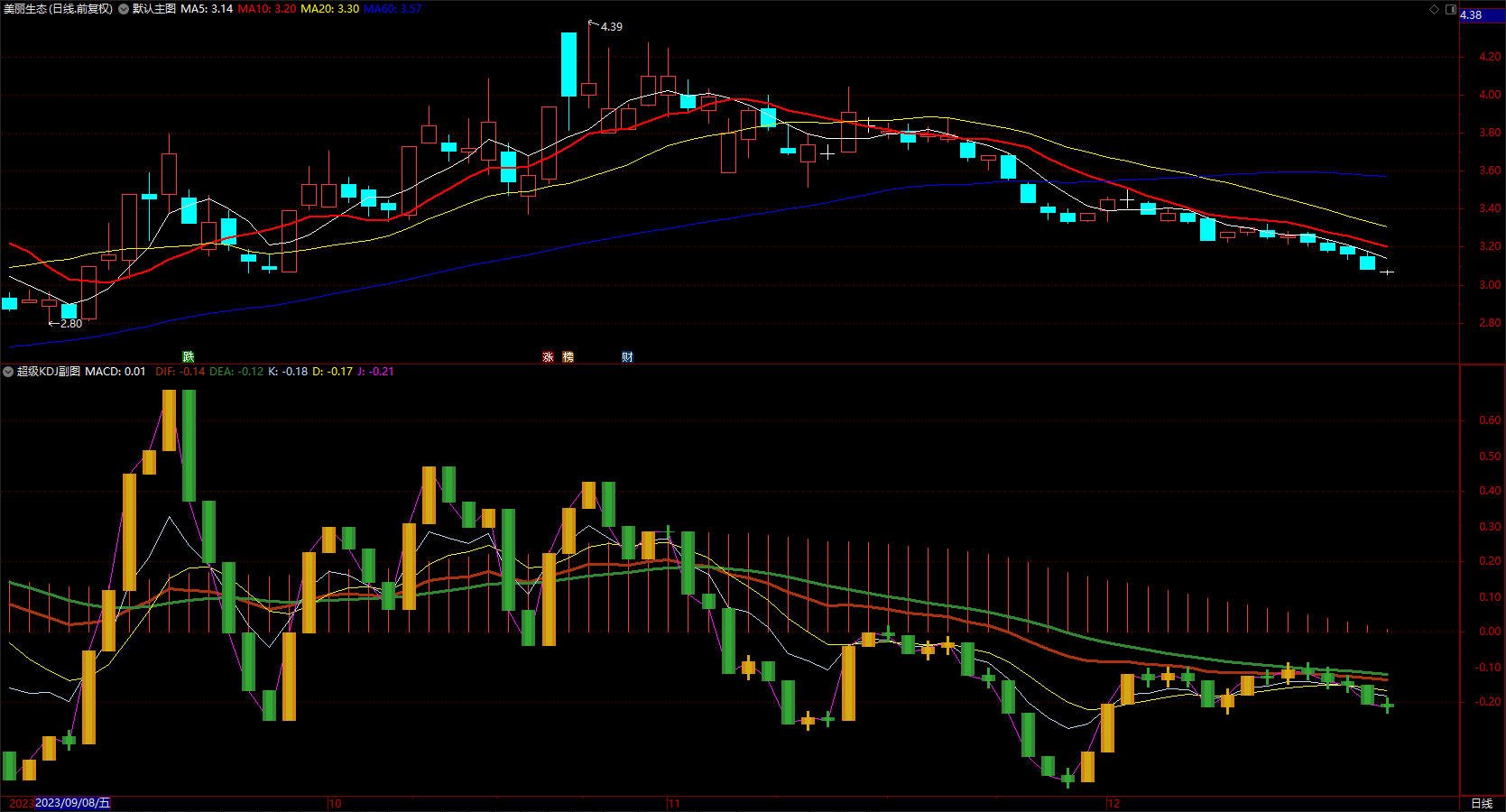Click the -0.10 KDJ axis label

pos(1488,668)
